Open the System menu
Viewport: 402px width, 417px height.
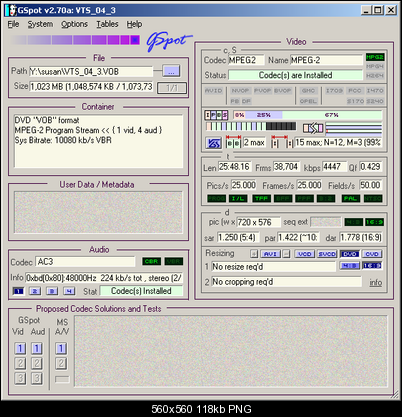point(40,24)
